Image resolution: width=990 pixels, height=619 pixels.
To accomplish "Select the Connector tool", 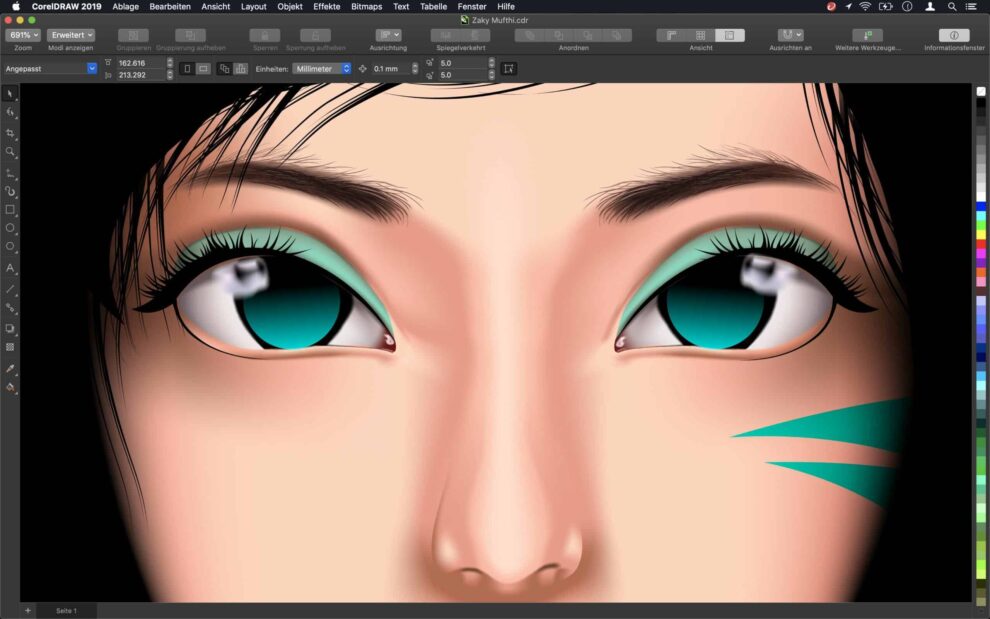I will (9, 308).
